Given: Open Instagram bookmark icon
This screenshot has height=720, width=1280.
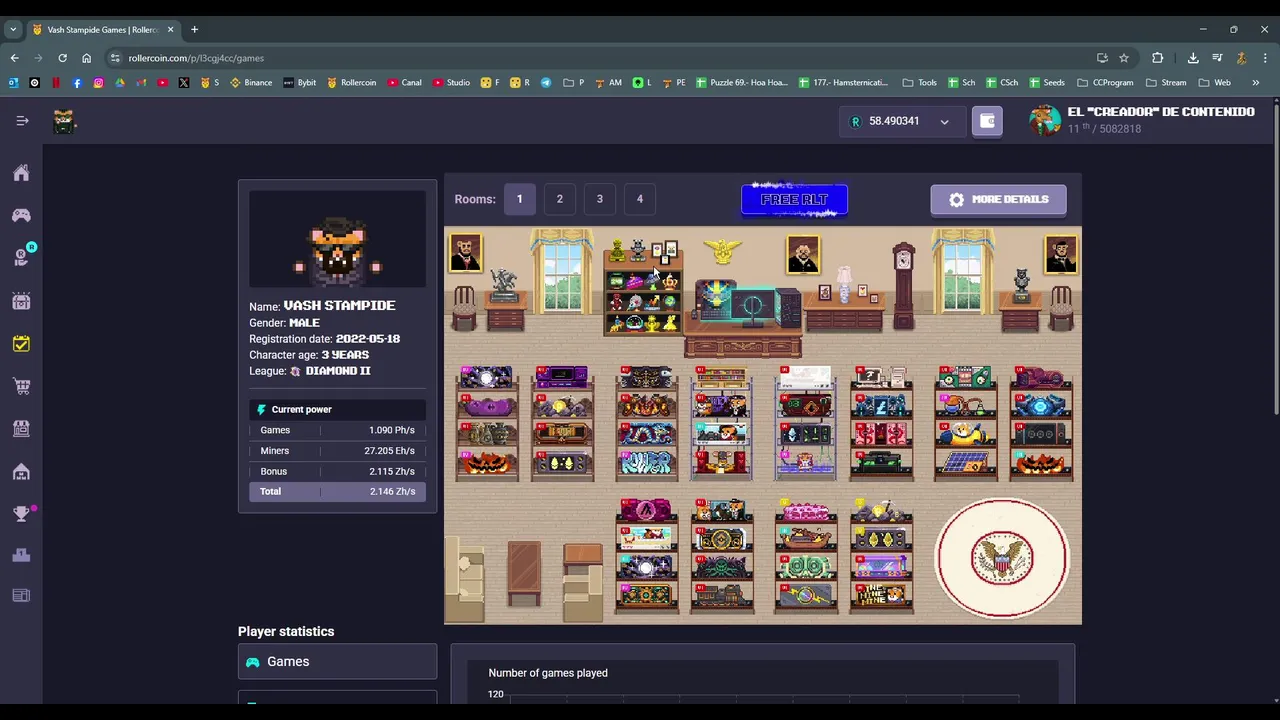Looking at the screenshot, I should point(98,83).
